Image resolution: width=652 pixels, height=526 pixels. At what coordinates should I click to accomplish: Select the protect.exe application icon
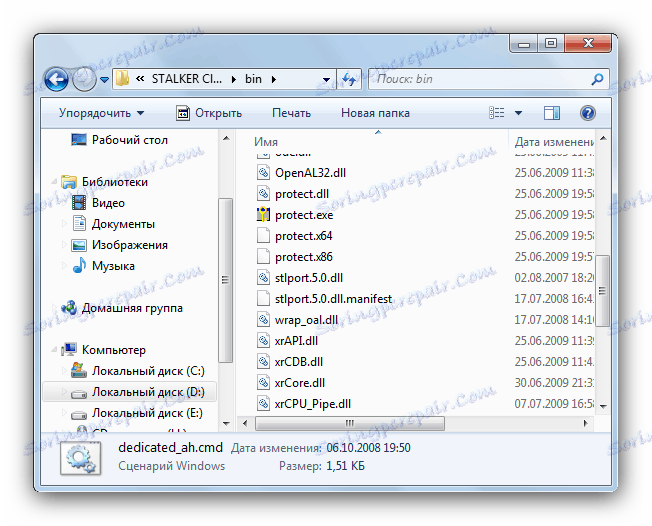point(263,215)
